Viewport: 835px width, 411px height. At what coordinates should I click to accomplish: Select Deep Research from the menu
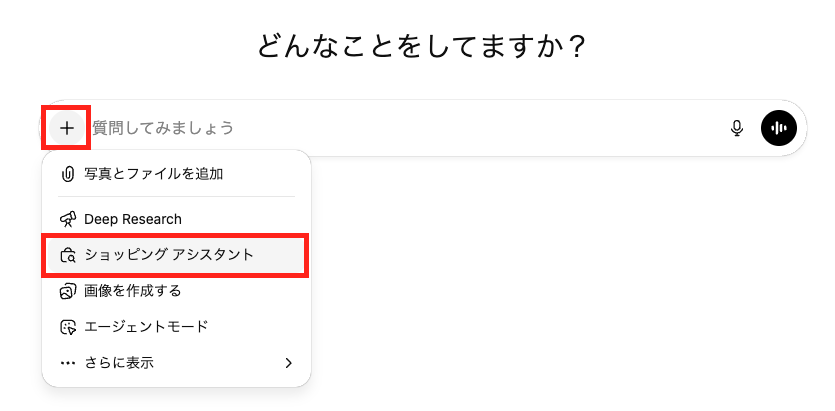133,219
